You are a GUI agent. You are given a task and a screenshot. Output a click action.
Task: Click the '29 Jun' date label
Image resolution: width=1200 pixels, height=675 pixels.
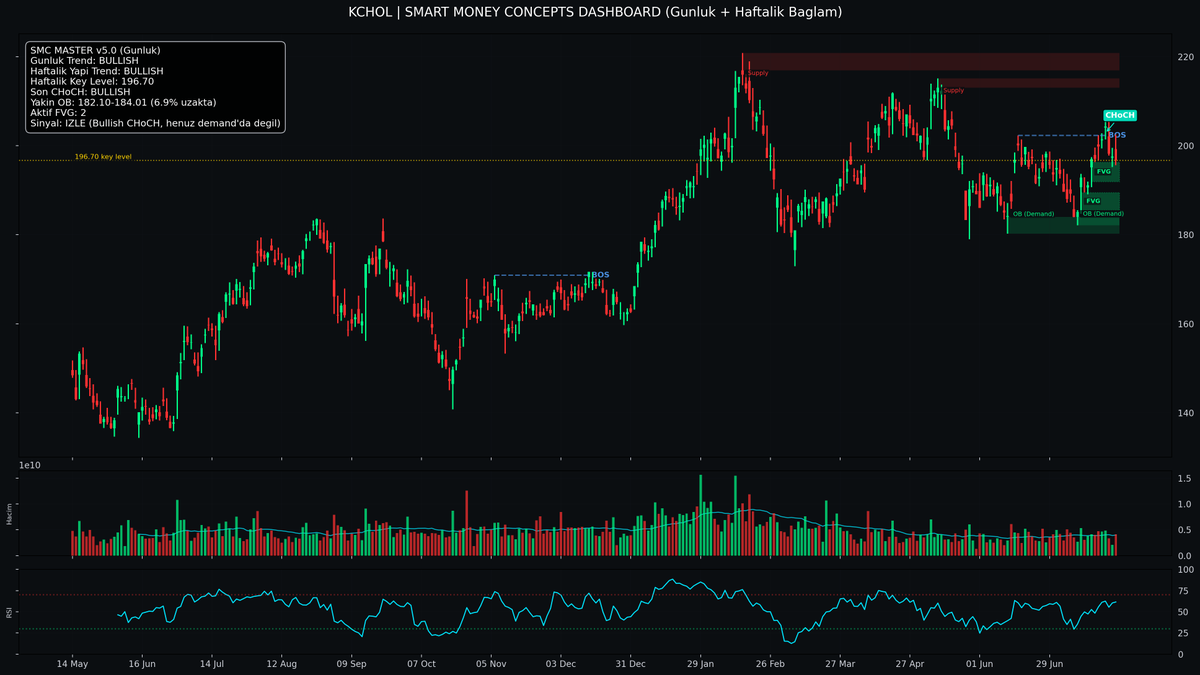click(x=1050, y=663)
